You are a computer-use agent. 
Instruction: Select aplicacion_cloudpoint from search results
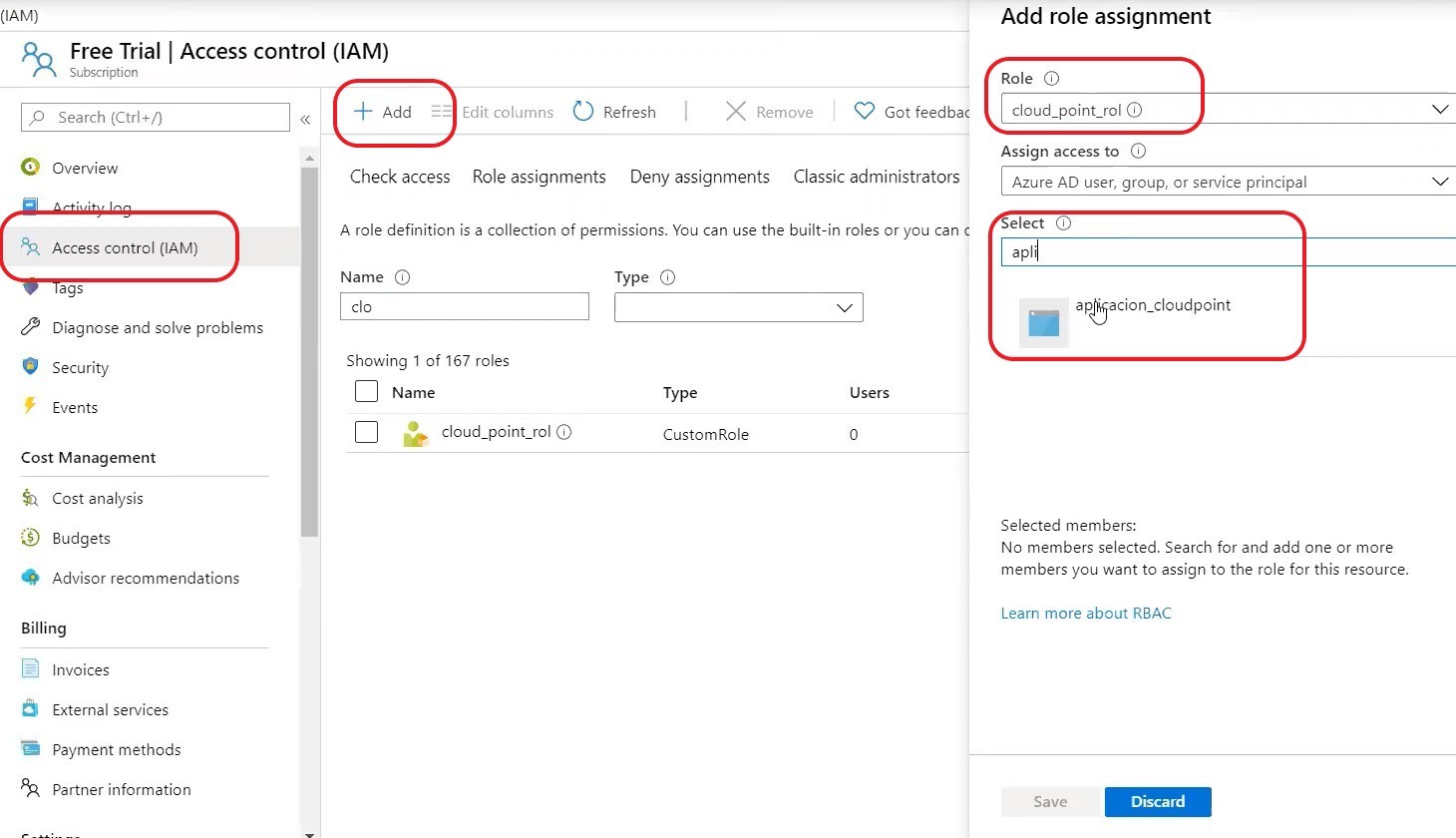click(1153, 305)
